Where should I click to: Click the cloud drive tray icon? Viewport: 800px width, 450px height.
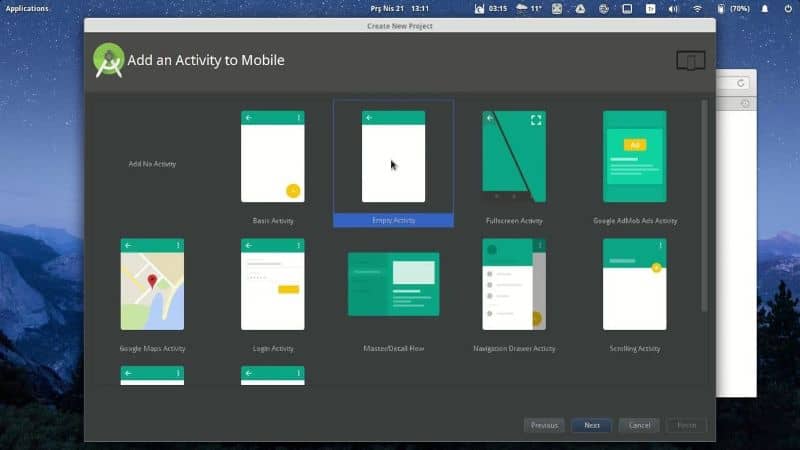[x=580, y=9]
